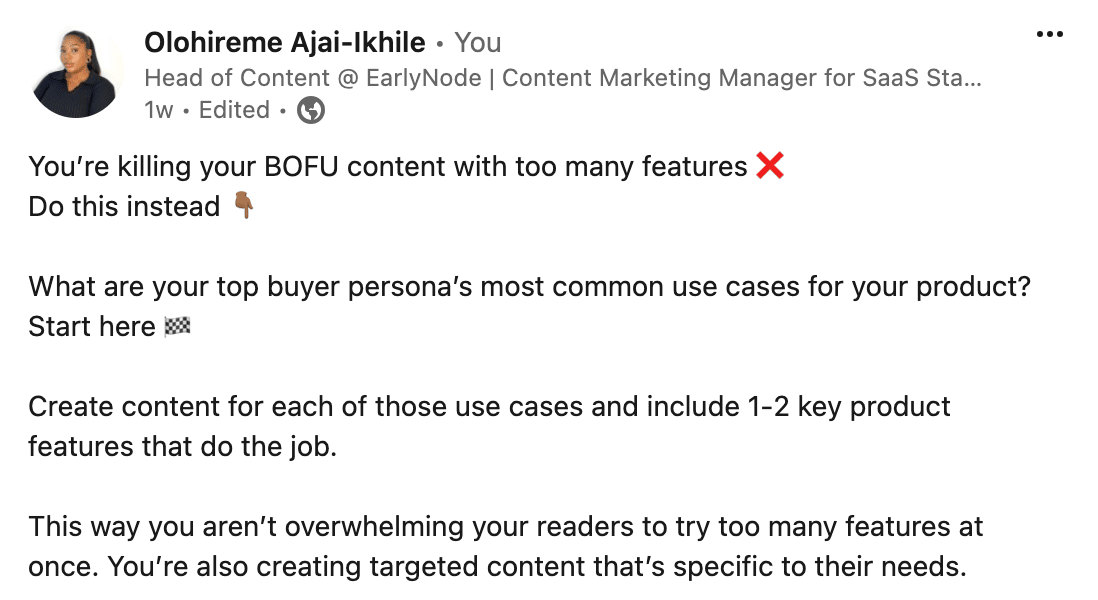Click the Do this instead text
This screenshot has width=1098, height=600.
click(x=124, y=207)
